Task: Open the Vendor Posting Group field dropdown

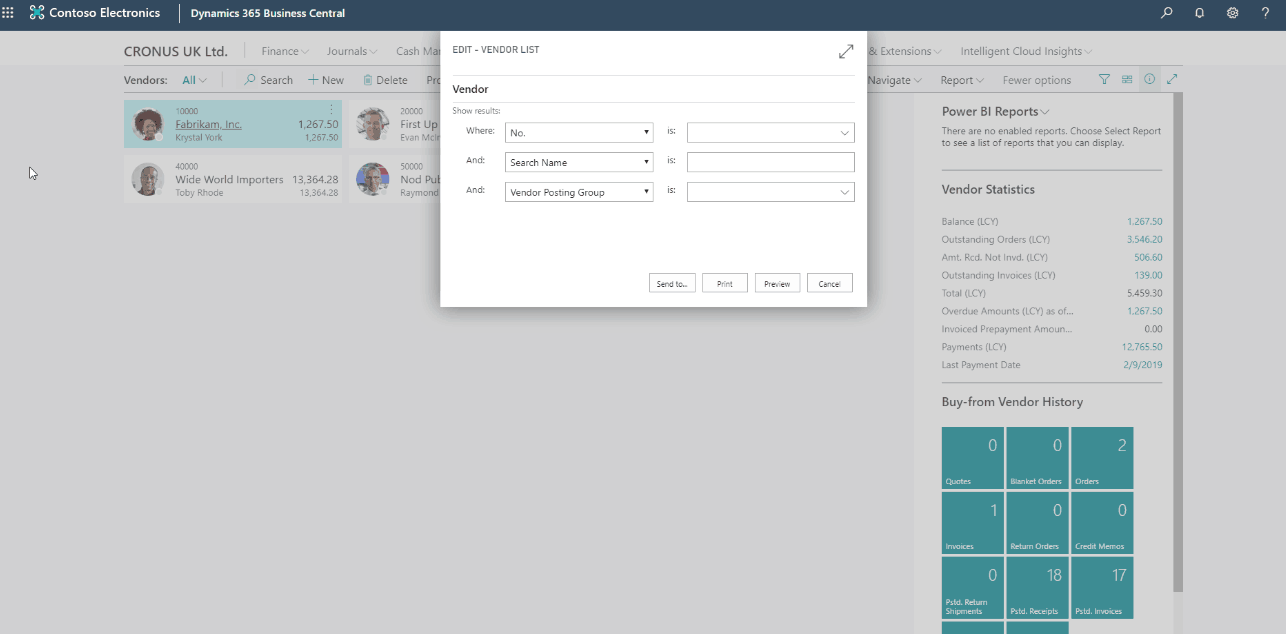Action: tap(579, 192)
